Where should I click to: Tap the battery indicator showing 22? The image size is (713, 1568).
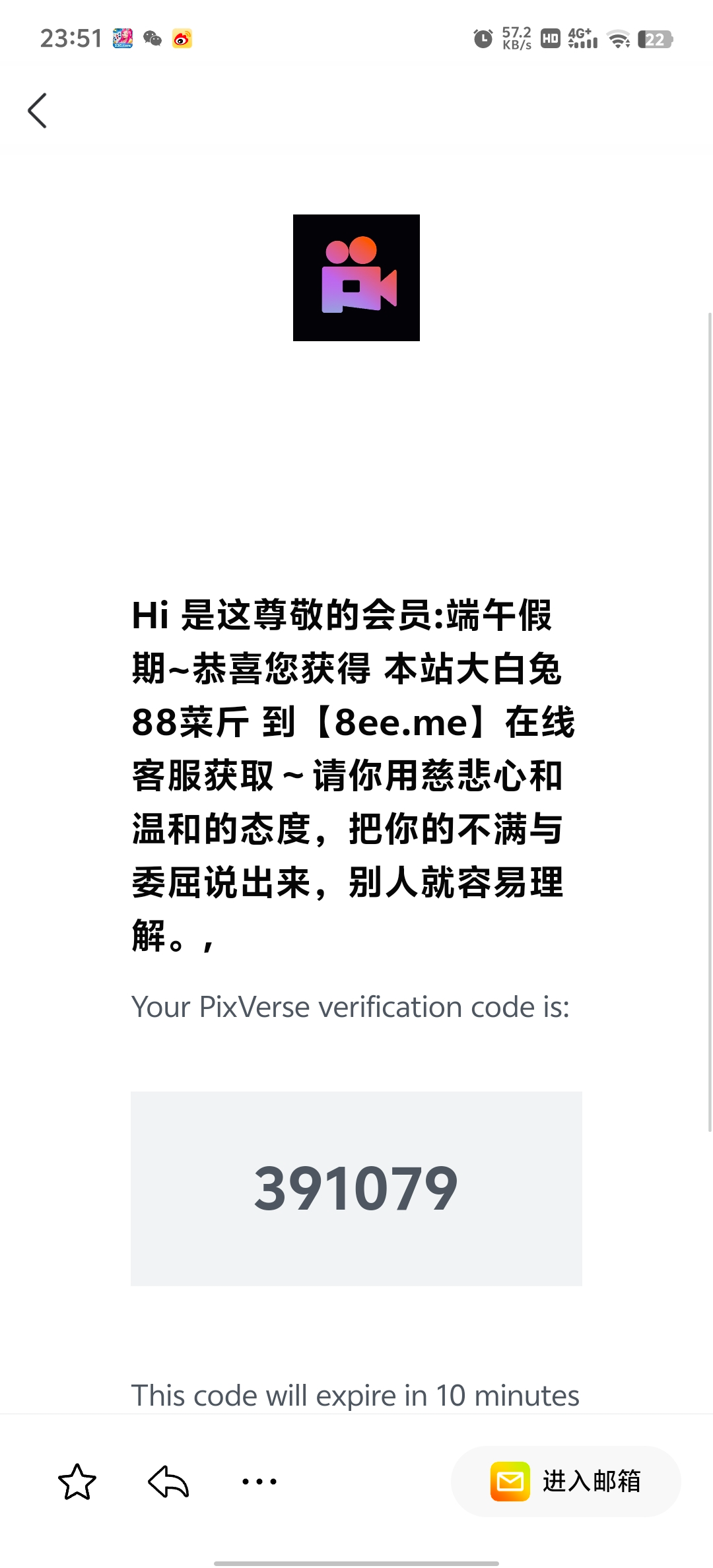point(655,40)
